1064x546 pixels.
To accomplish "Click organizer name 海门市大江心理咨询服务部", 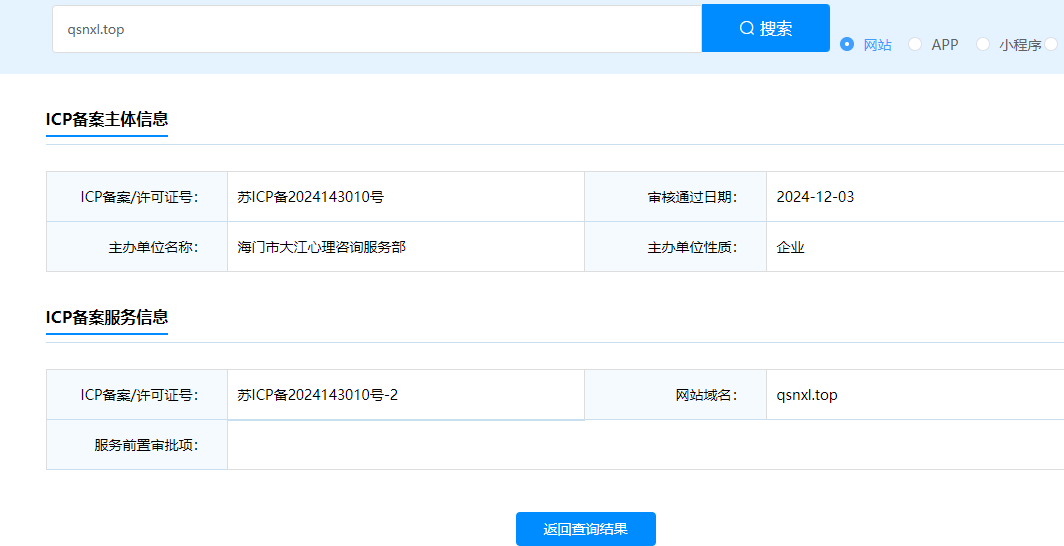I will pos(322,247).
